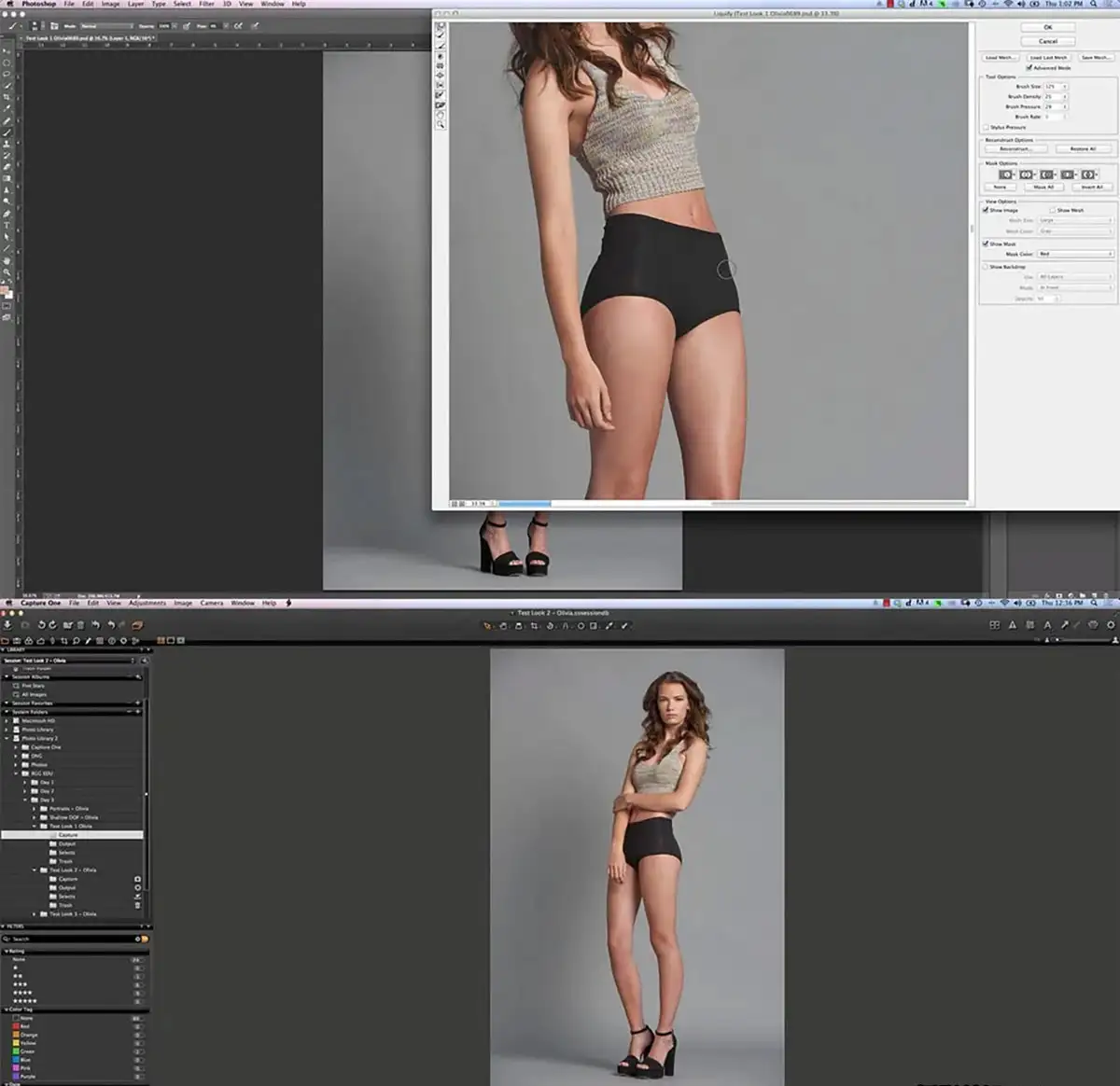Toggle the Show Image checkbox
Image resolution: width=1120 pixels, height=1086 pixels.
[987, 211]
